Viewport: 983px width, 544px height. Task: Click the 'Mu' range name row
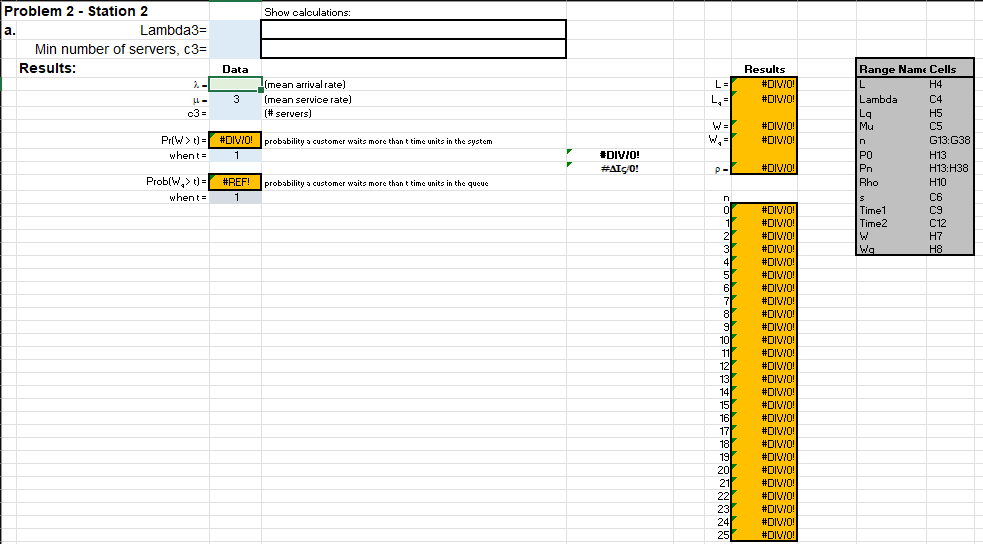(x=866, y=126)
